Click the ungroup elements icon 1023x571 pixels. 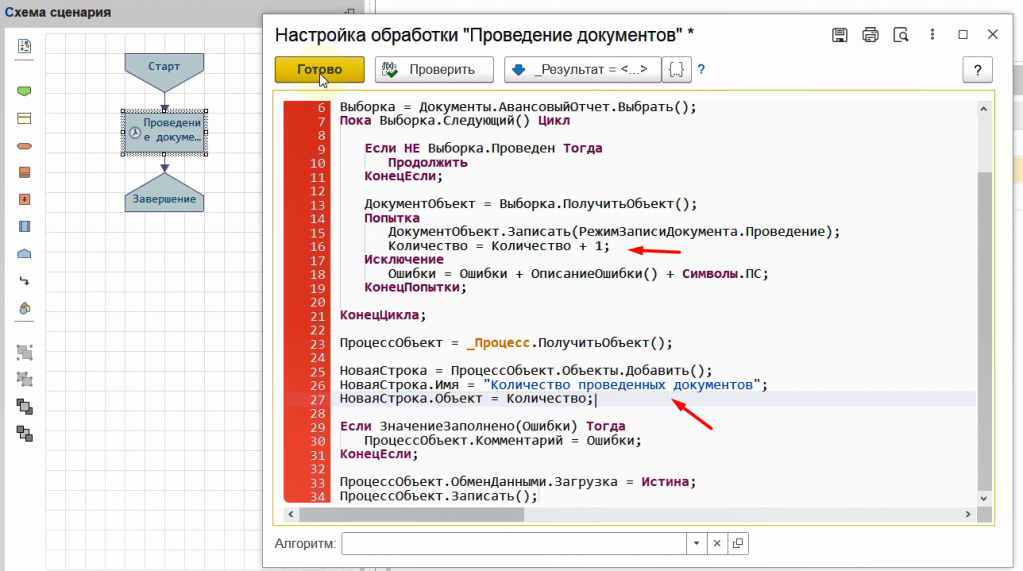[x=24, y=380]
